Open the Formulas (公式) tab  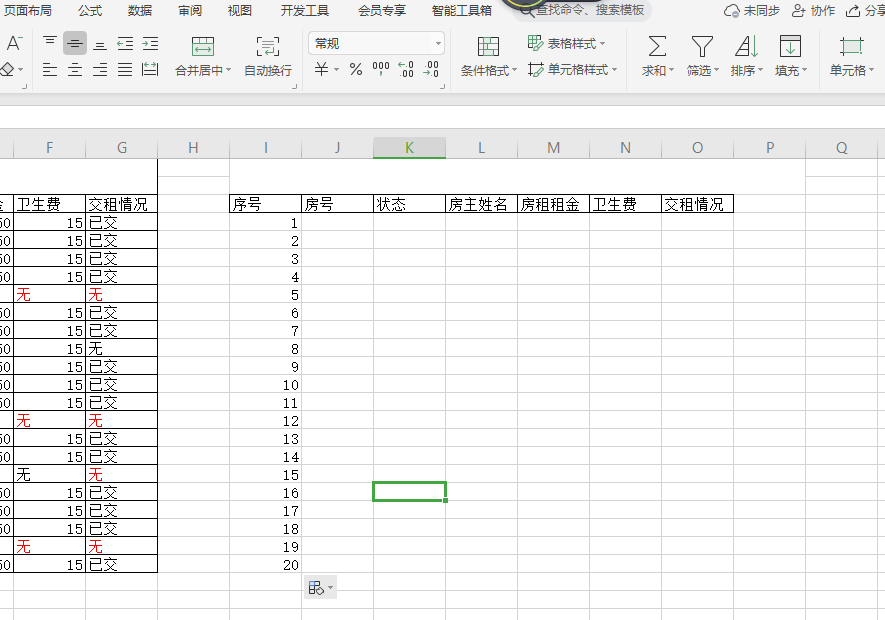[x=90, y=10]
